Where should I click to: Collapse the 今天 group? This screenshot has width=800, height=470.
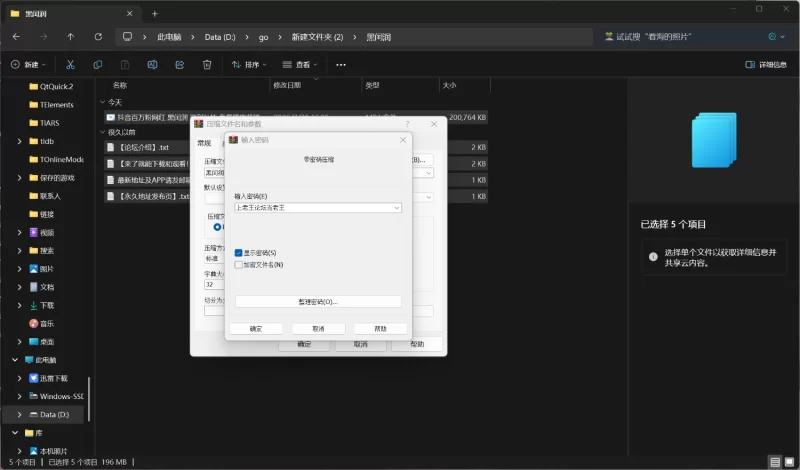pyautogui.click(x=103, y=103)
